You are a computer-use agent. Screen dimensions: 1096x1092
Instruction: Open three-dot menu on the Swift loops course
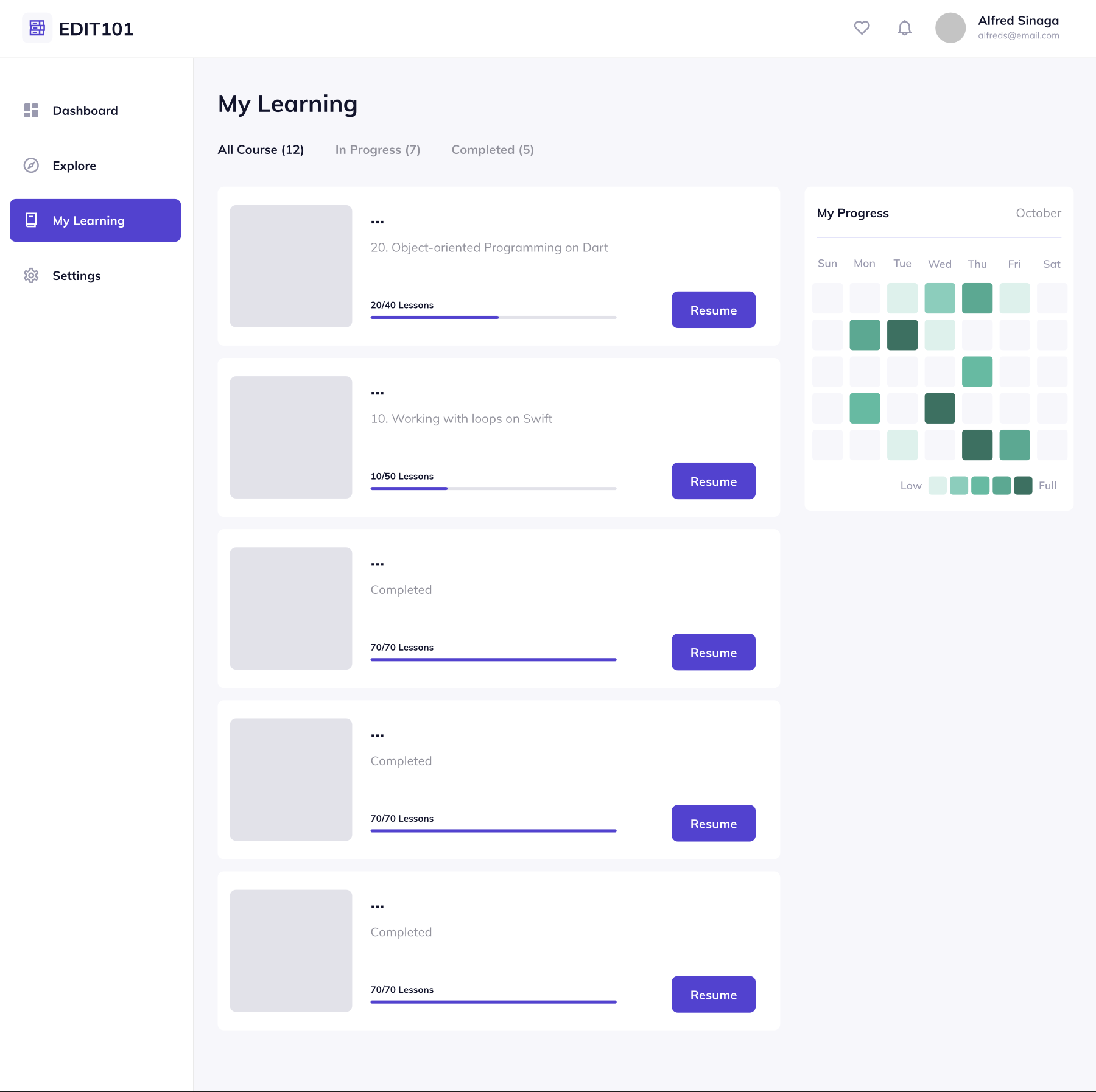coord(378,393)
